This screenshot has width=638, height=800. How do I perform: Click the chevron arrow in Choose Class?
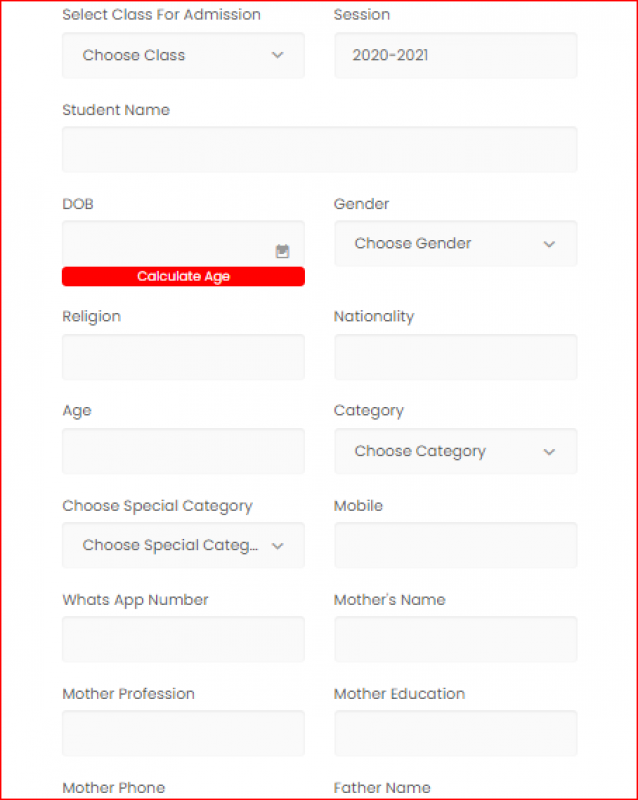coord(278,56)
